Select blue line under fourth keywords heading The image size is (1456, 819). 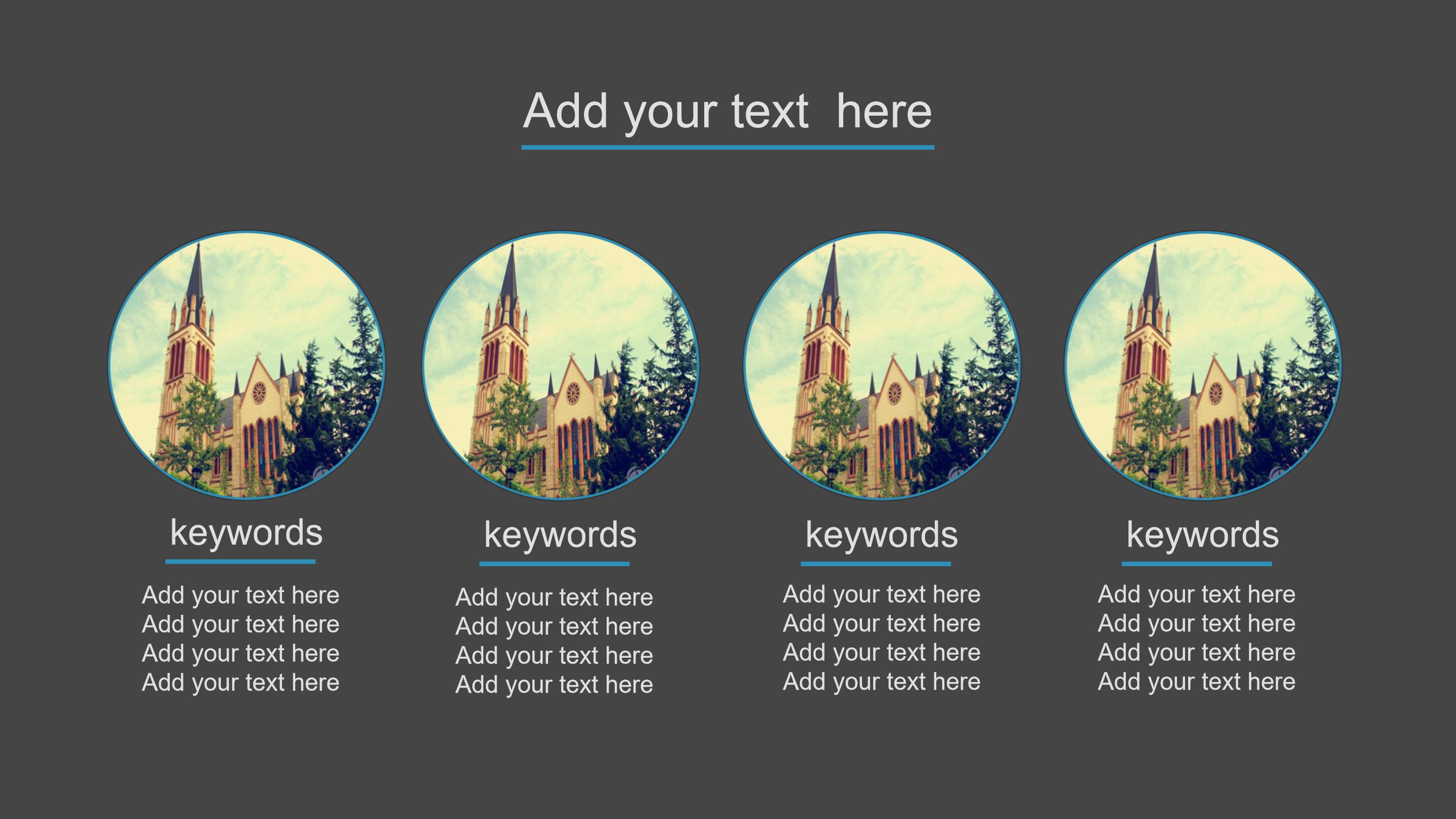[1197, 564]
